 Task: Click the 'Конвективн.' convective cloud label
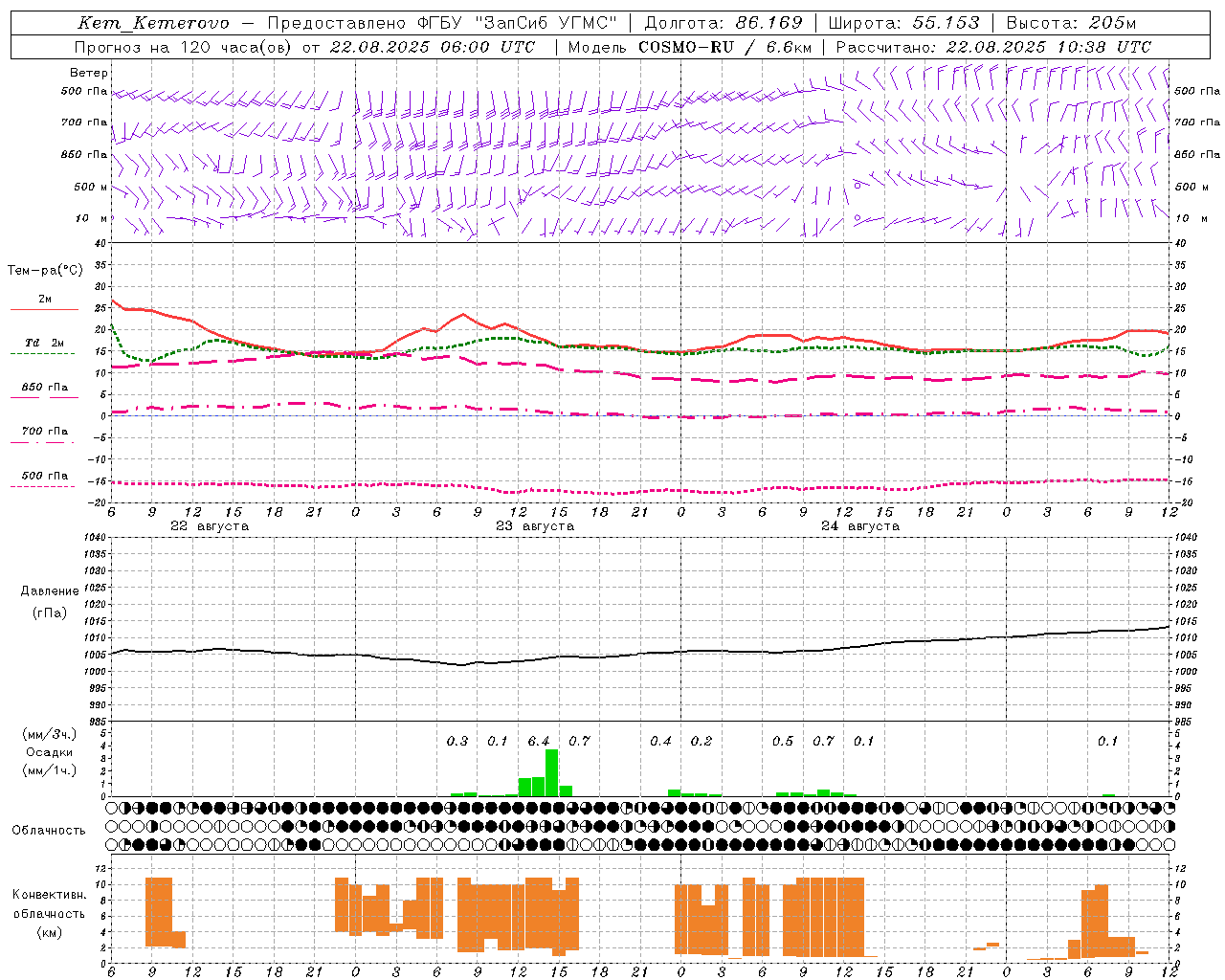click(x=49, y=895)
